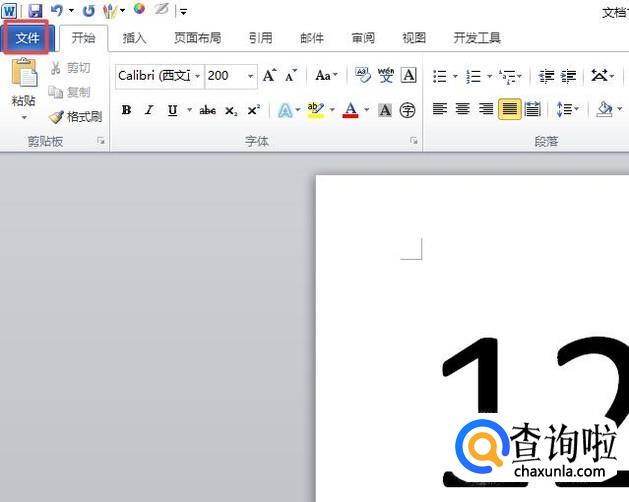Viewport: 629px width, 502px height.
Task: Open the 剪贴板 pane launcher
Action: click(x=101, y=140)
